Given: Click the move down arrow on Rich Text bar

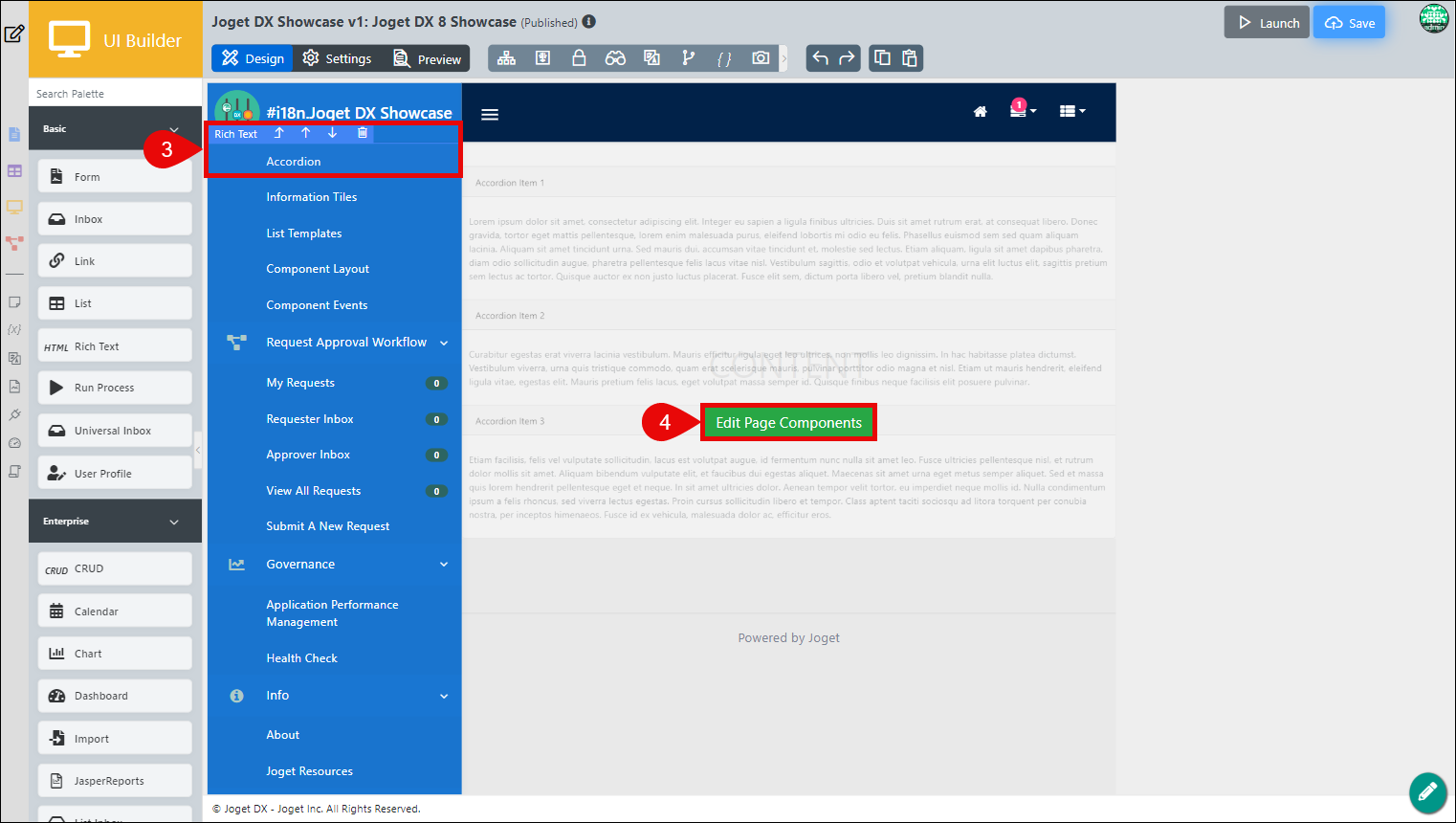Looking at the screenshot, I should pos(332,133).
